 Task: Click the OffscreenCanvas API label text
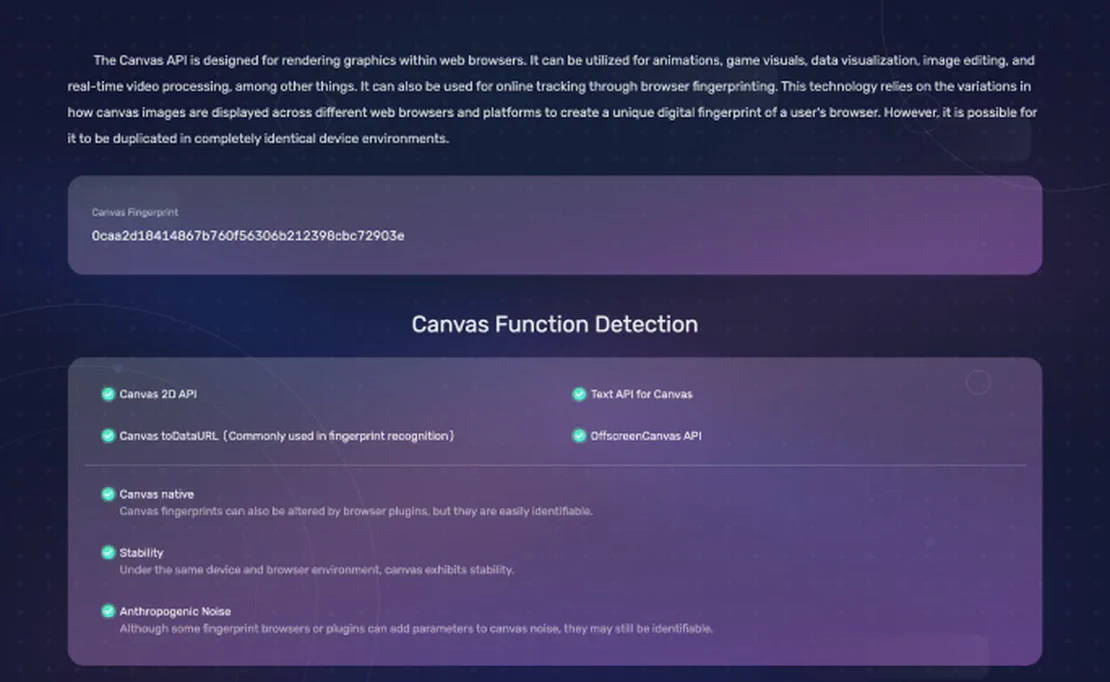pos(646,436)
